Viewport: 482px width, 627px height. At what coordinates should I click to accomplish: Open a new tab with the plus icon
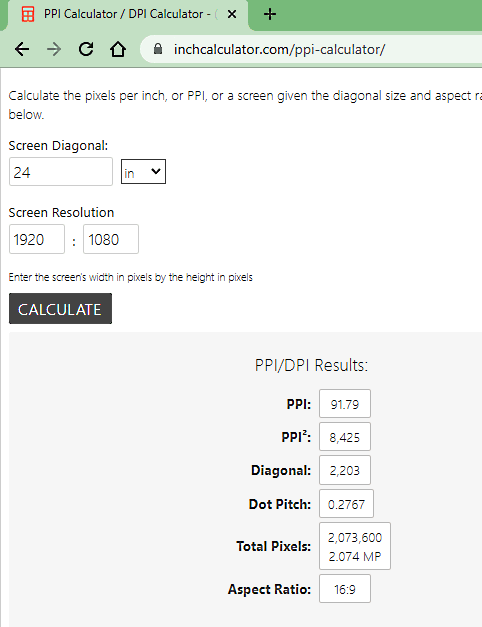(x=270, y=14)
